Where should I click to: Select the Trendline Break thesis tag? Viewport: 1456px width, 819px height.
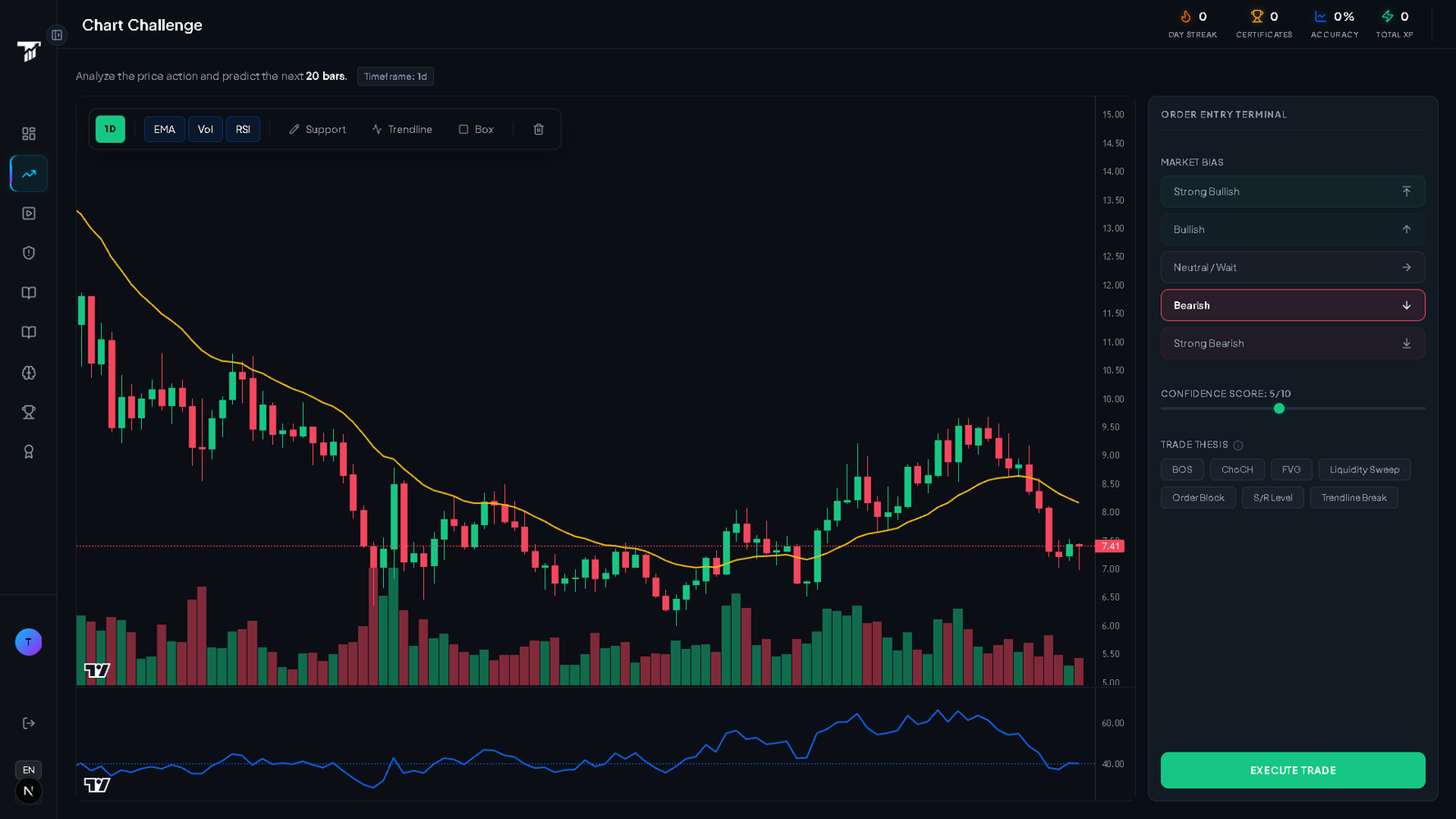[x=1353, y=498]
